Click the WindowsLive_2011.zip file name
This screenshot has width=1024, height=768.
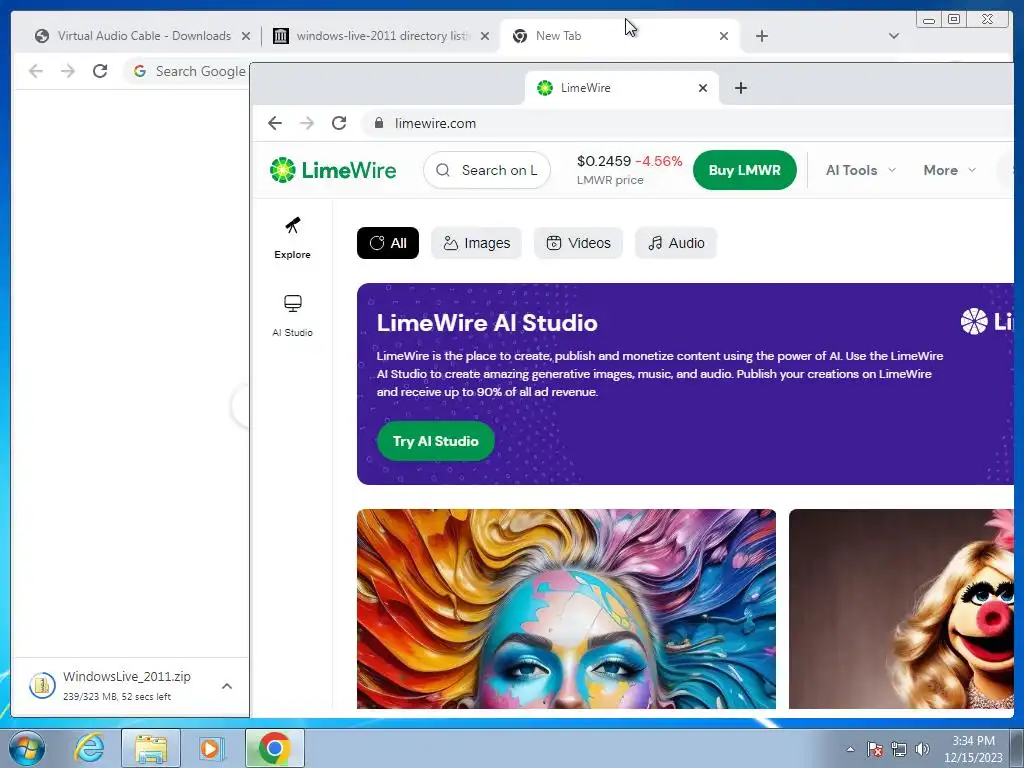point(127,677)
